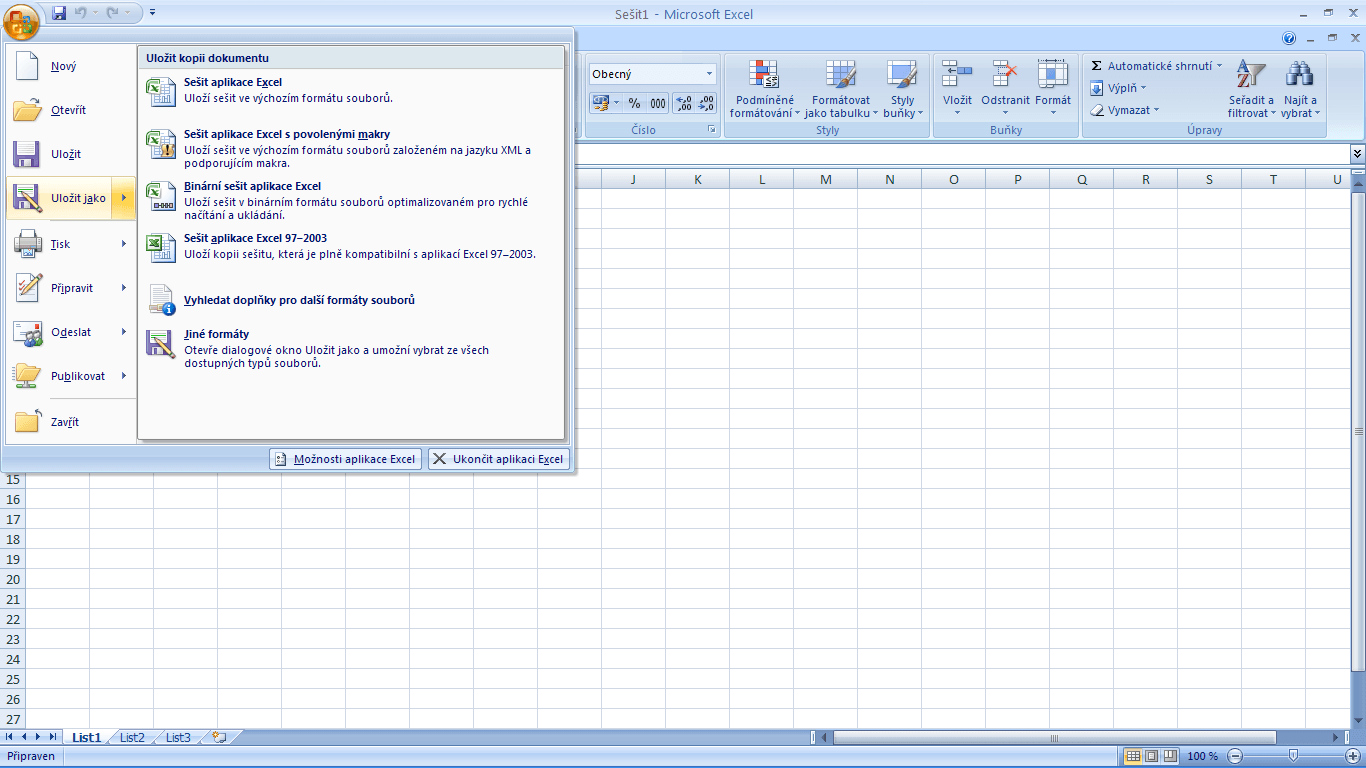The width and height of the screenshot is (1366, 768).
Task: Click the zoom slider handle
Action: tap(1293, 756)
